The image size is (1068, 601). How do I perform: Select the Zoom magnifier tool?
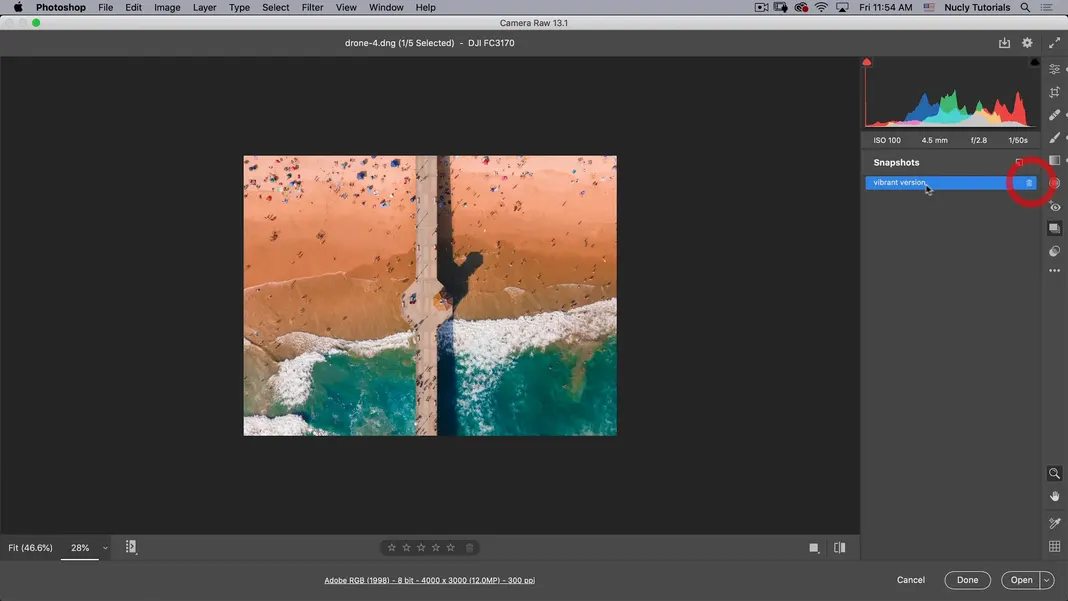(1054, 474)
